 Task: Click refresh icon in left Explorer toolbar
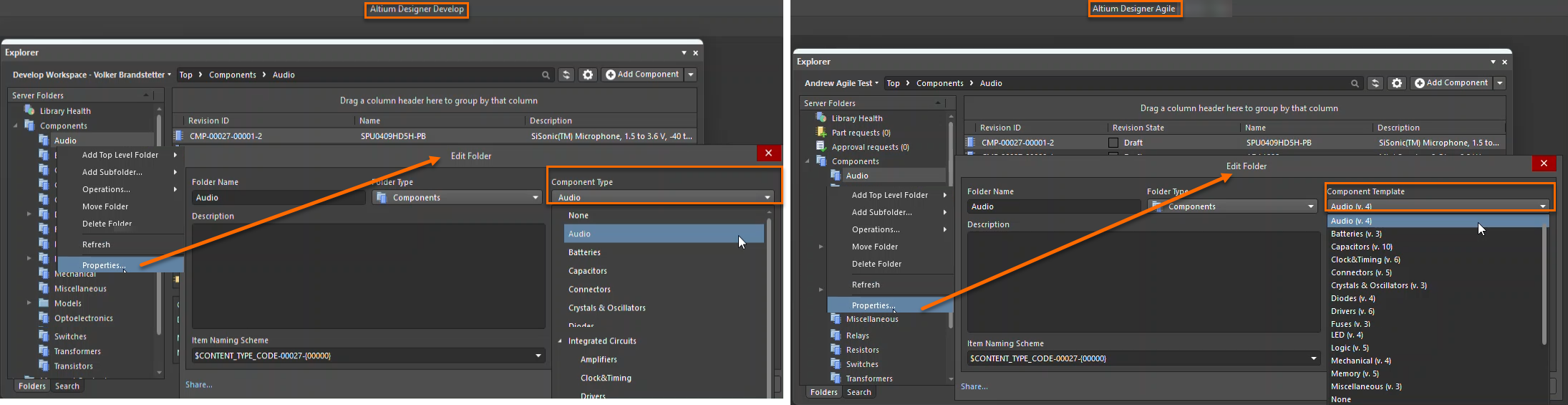(x=566, y=75)
